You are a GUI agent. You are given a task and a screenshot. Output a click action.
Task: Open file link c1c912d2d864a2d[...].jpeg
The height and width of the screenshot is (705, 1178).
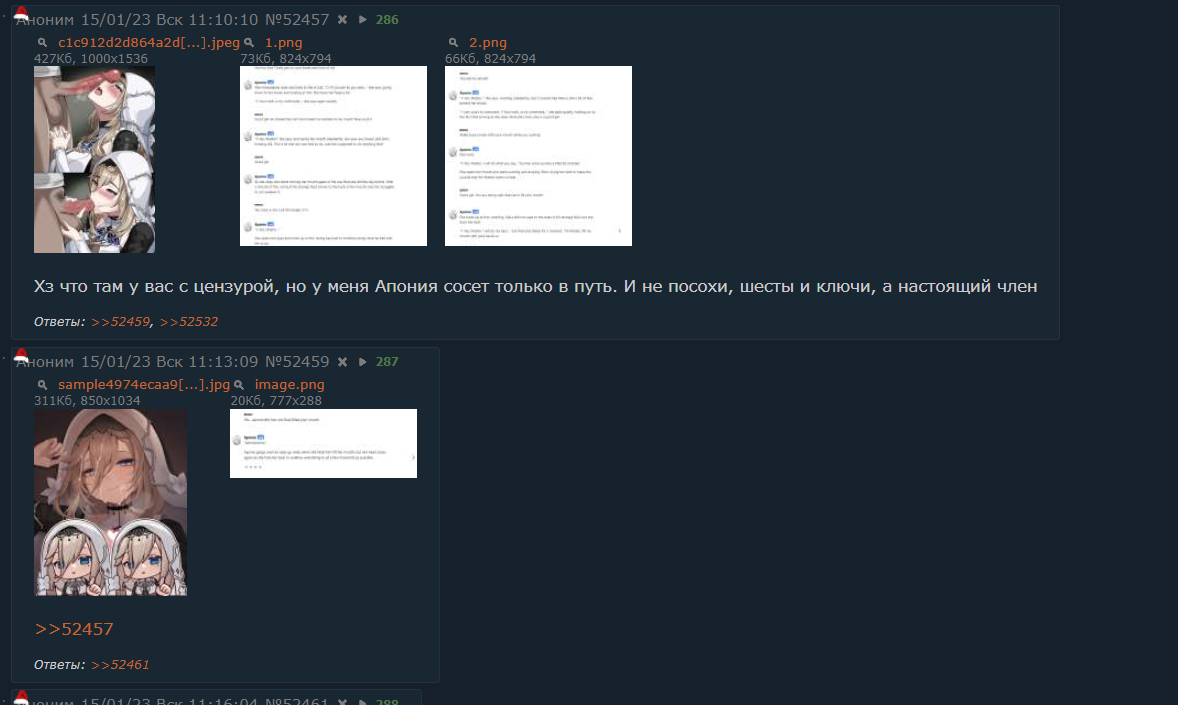(x=149, y=43)
